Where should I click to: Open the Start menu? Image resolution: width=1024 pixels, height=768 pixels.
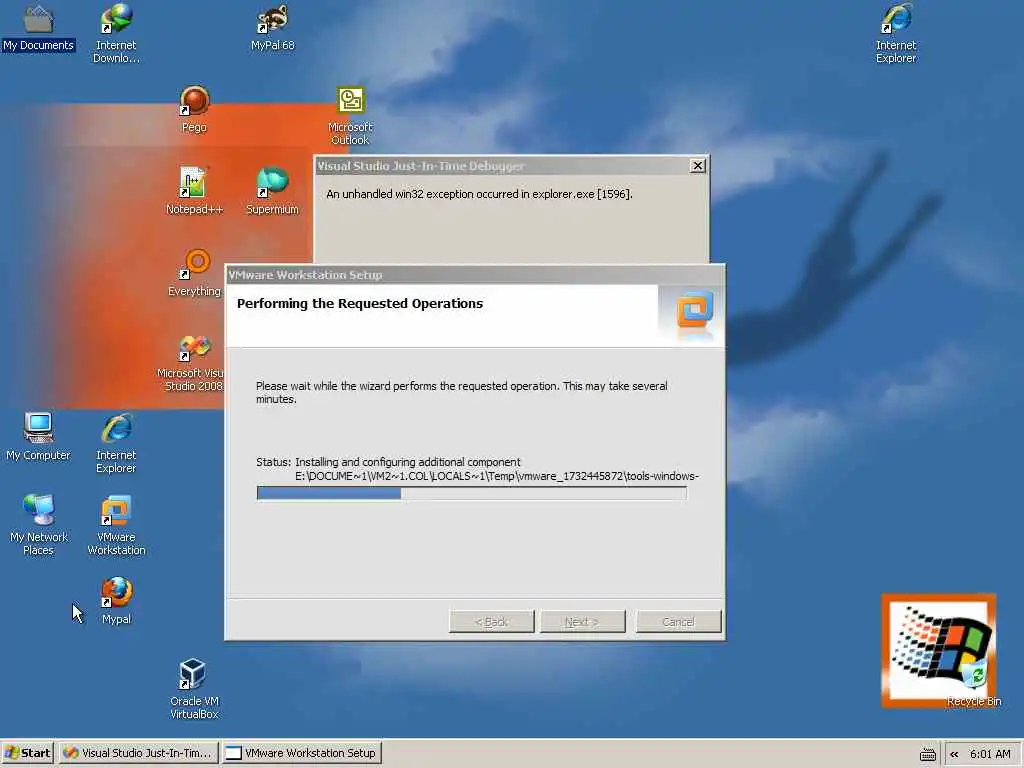pyautogui.click(x=27, y=753)
